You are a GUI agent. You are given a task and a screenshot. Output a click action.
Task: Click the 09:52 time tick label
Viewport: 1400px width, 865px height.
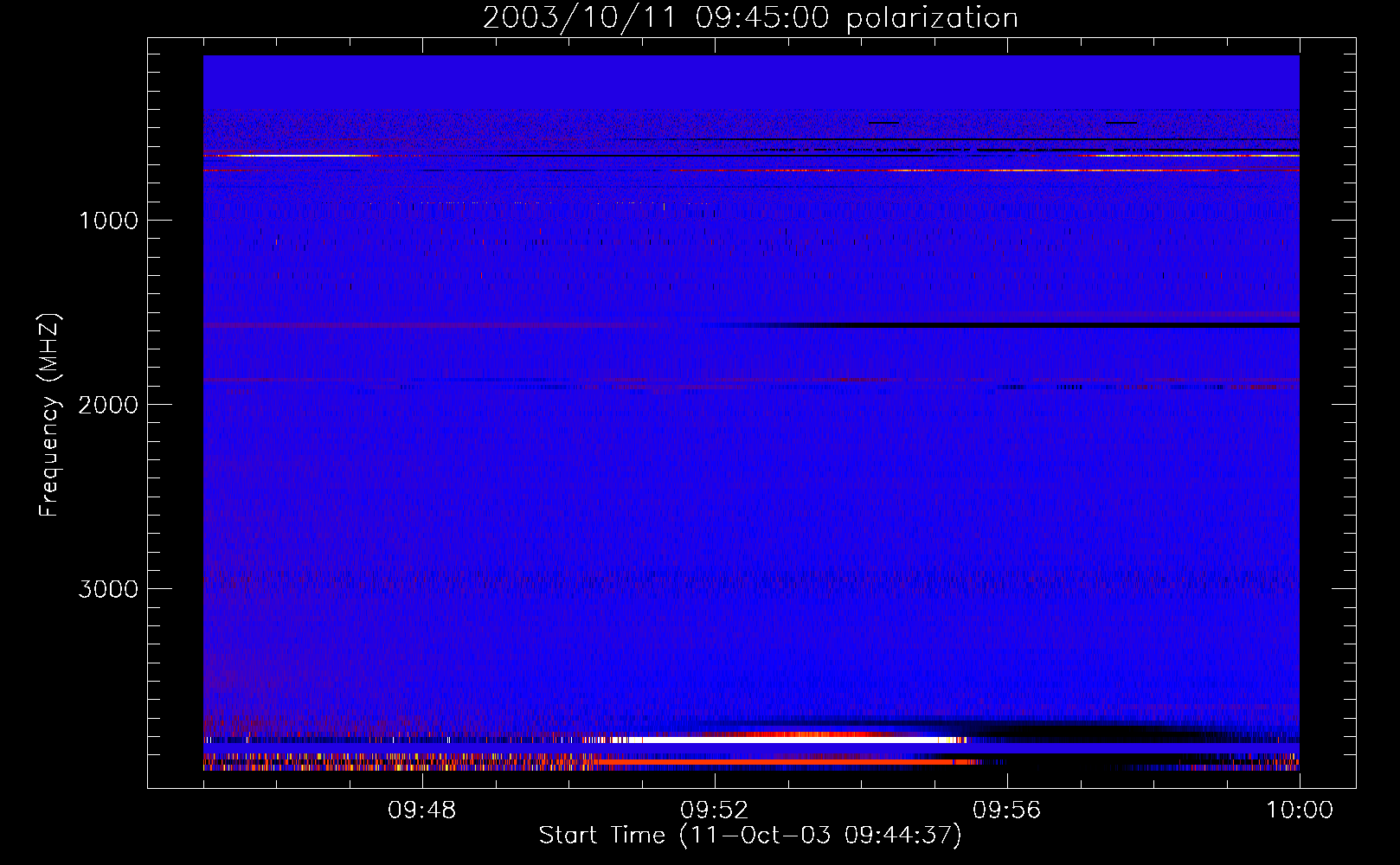tap(714, 811)
